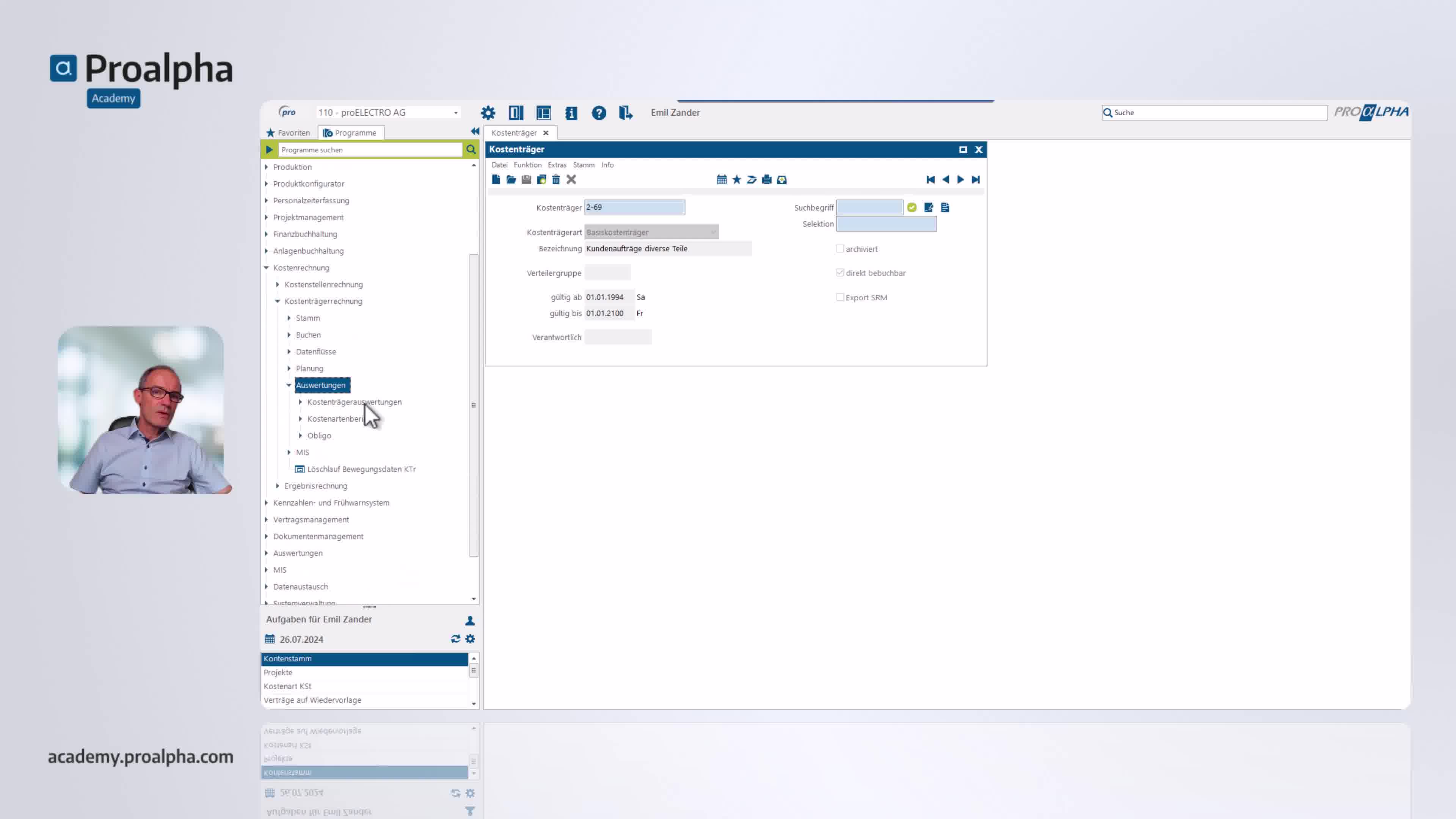Expand the Ergebnisrechnung tree node
The height and width of the screenshot is (819, 1456).
(278, 486)
